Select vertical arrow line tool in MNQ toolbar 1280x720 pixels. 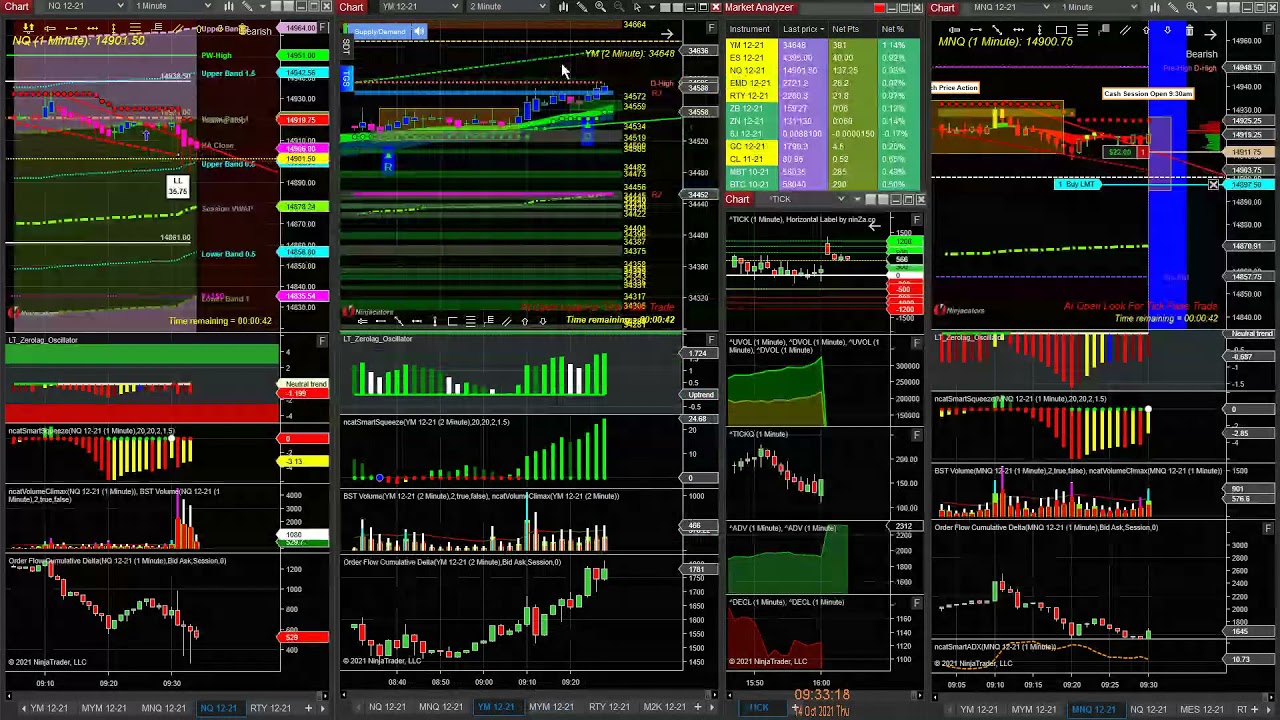click(1039, 30)
